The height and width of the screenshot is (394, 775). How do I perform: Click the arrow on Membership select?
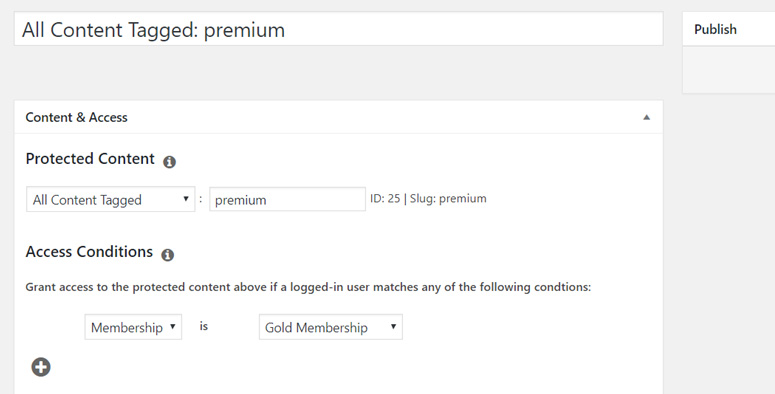(x=172, y=326)
